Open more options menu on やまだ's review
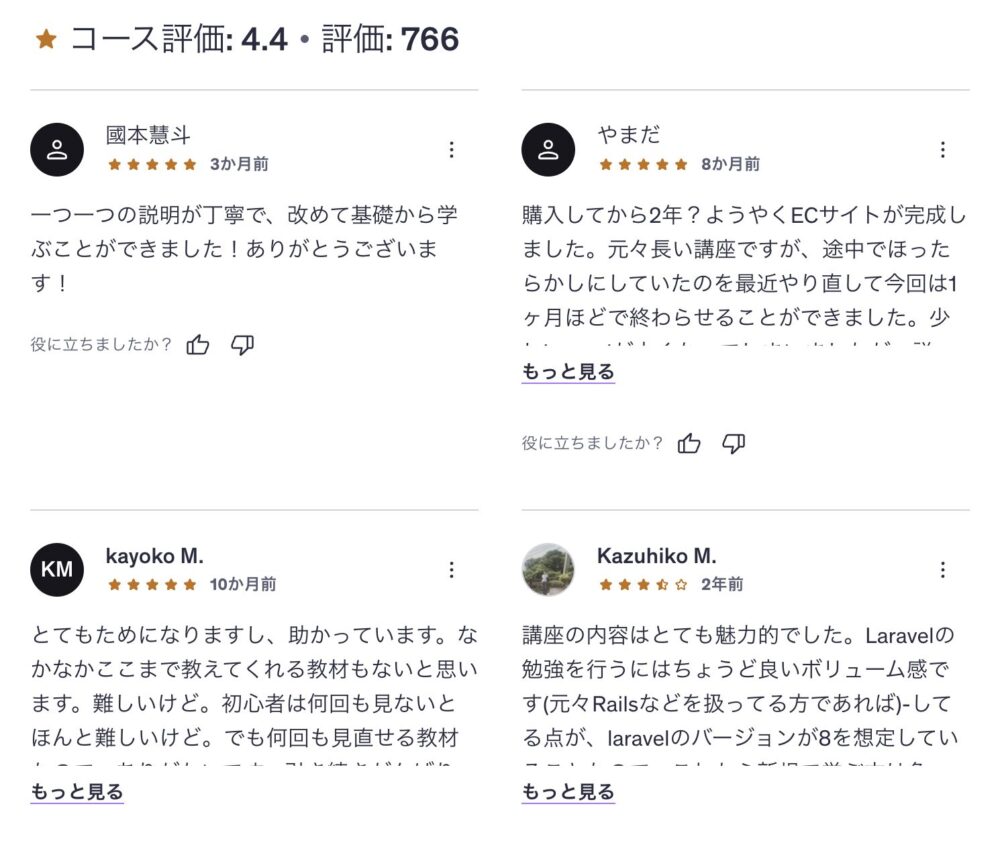 943,150
